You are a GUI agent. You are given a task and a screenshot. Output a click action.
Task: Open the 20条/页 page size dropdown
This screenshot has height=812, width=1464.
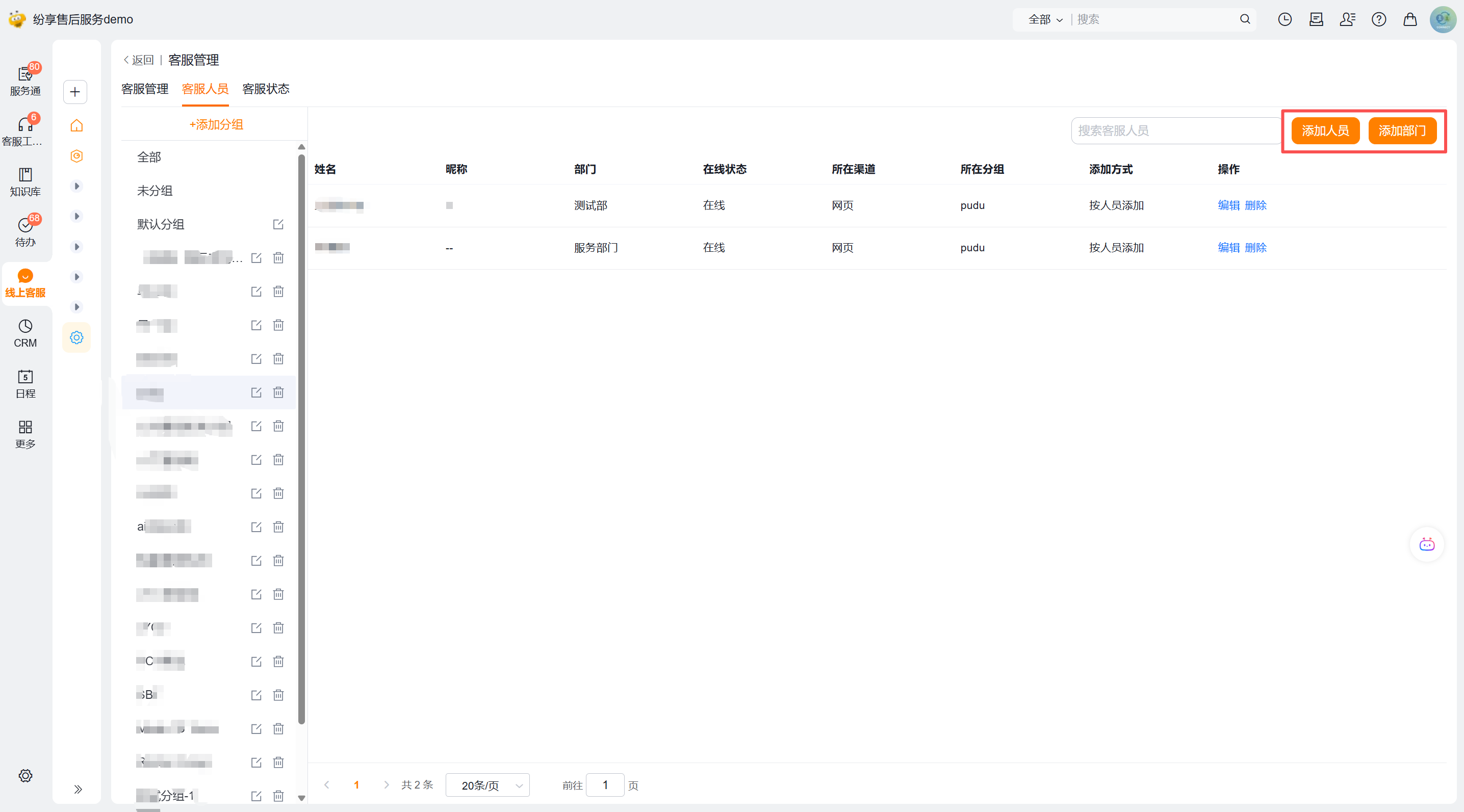click(487, 785)
